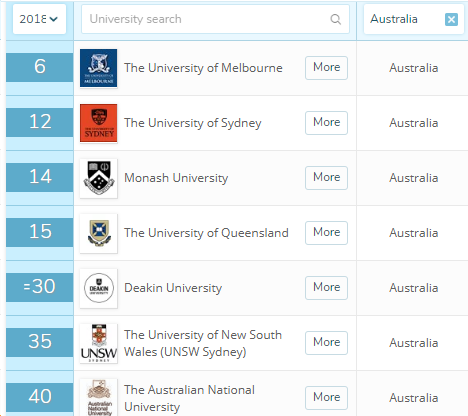Open More for UNSW Sydney

326,343
